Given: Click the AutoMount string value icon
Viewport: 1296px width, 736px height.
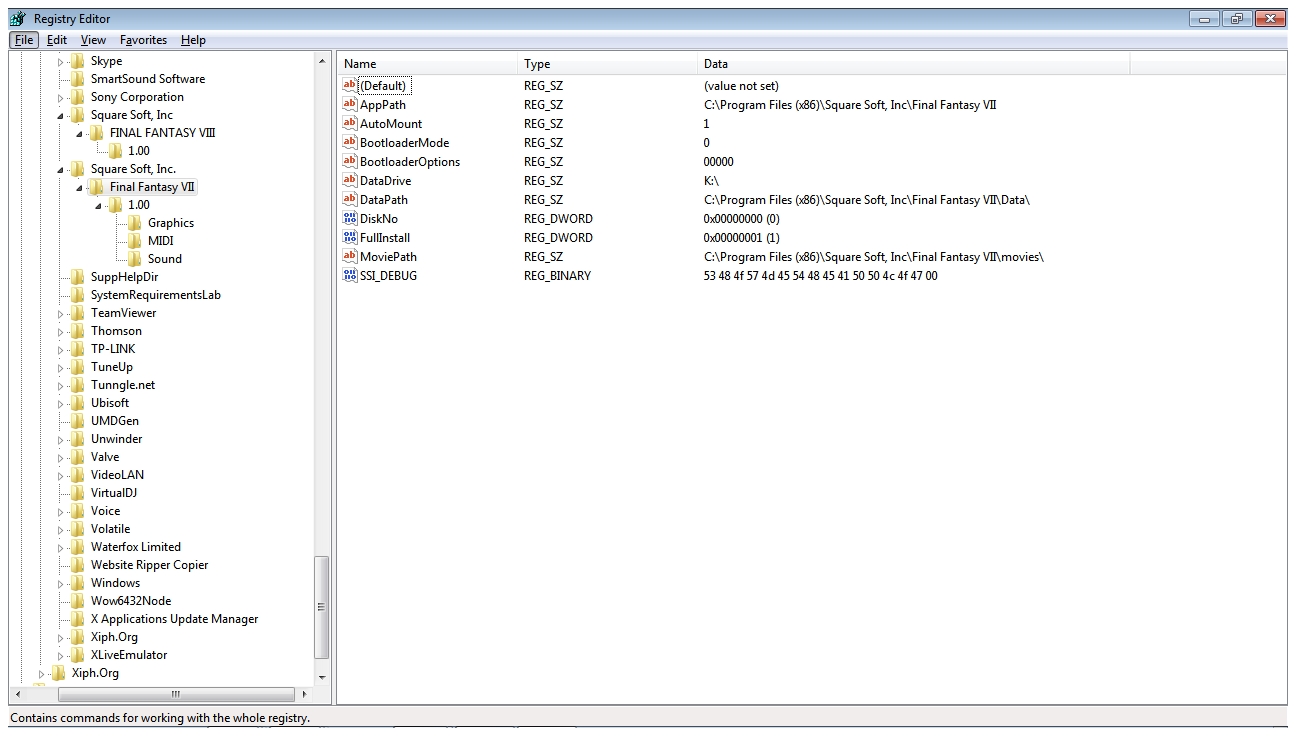Looking at the screenshot, I should [x=350, y=123].
